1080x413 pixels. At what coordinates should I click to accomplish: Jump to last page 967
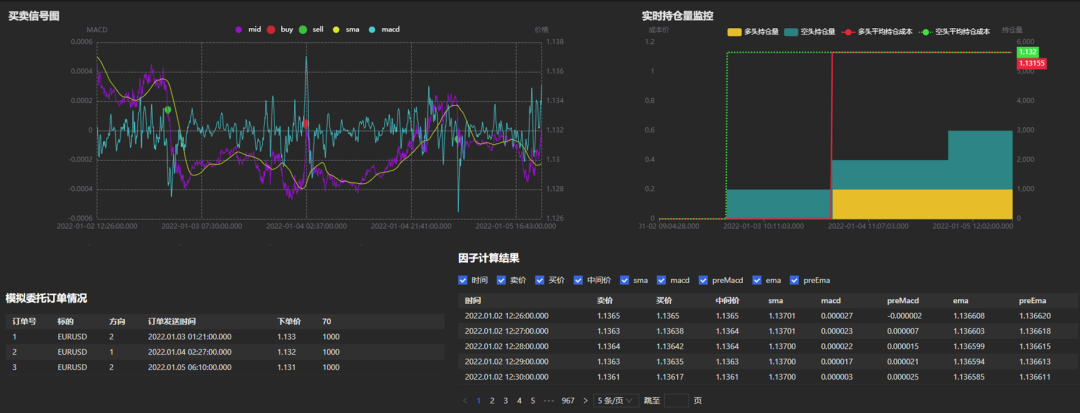[568, 400]
